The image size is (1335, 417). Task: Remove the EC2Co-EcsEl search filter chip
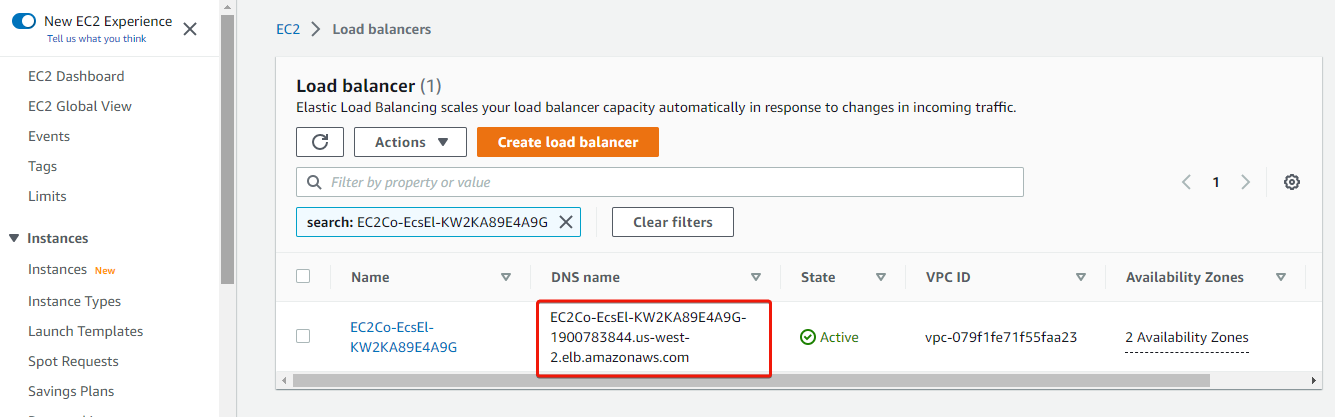click(565, 222)
